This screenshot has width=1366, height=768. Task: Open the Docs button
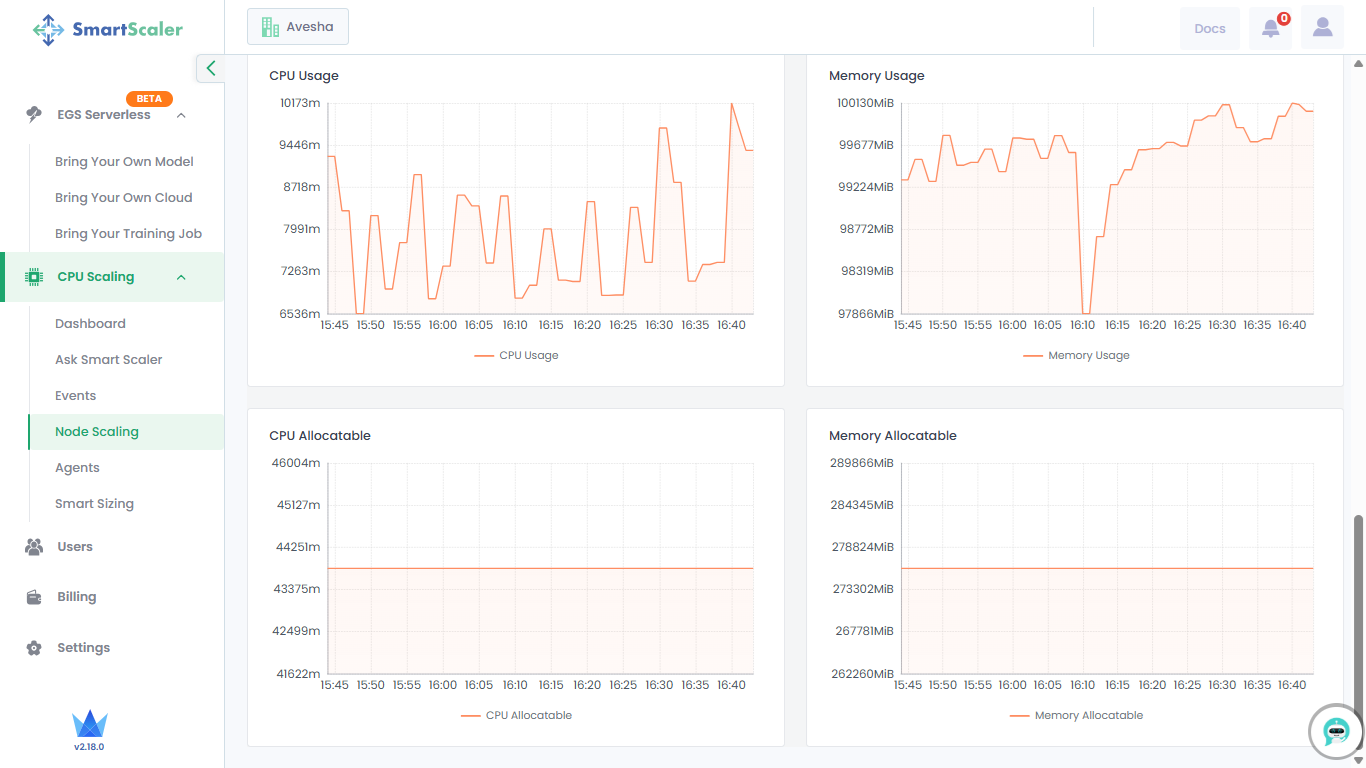[1209, 28]
